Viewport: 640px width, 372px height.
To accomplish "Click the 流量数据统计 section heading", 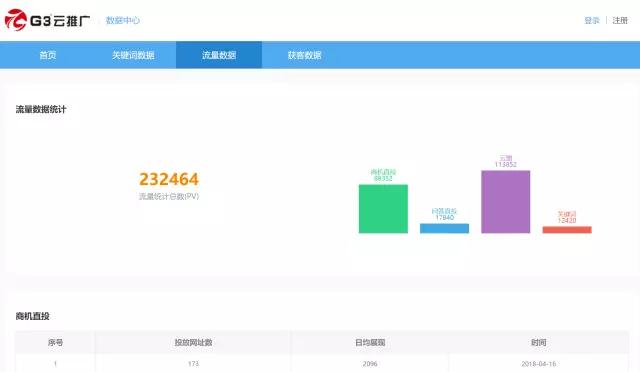I will pos(41,109).
